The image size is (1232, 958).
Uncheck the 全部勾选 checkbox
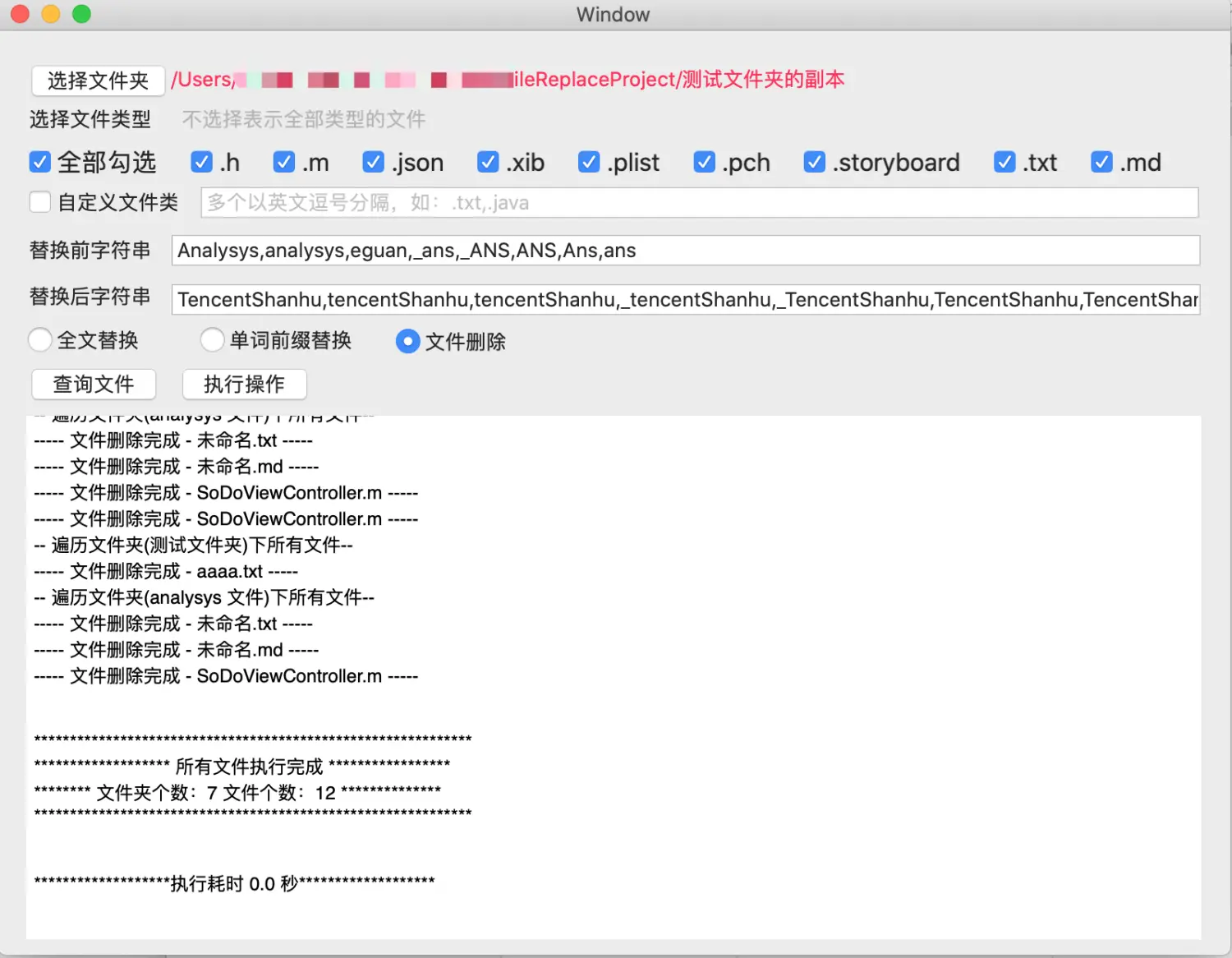pos(40,163)
